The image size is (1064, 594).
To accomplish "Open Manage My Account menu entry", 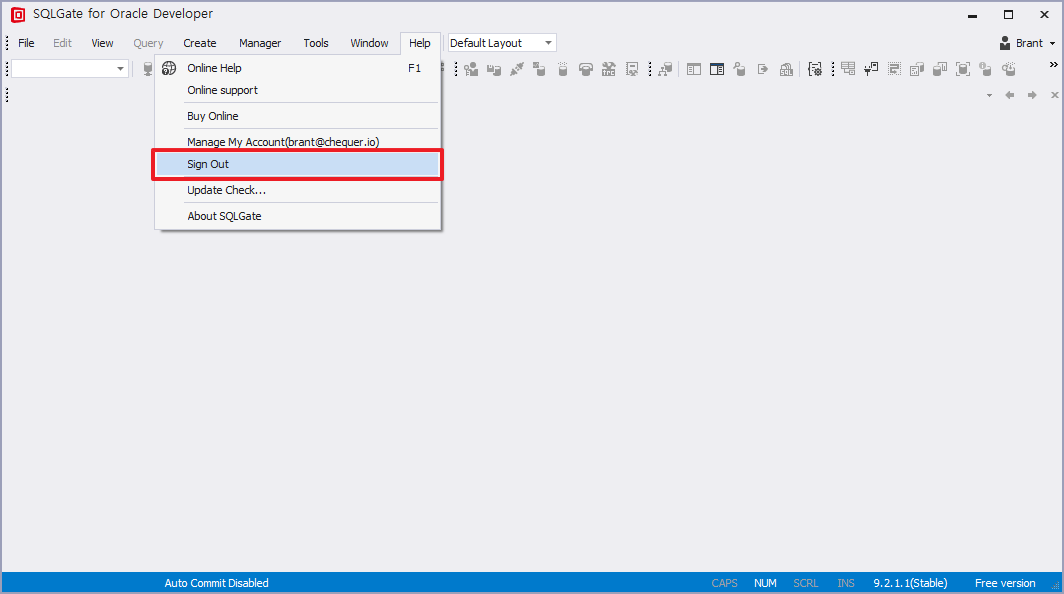I will pyautogui.click(x=298, y=142).
